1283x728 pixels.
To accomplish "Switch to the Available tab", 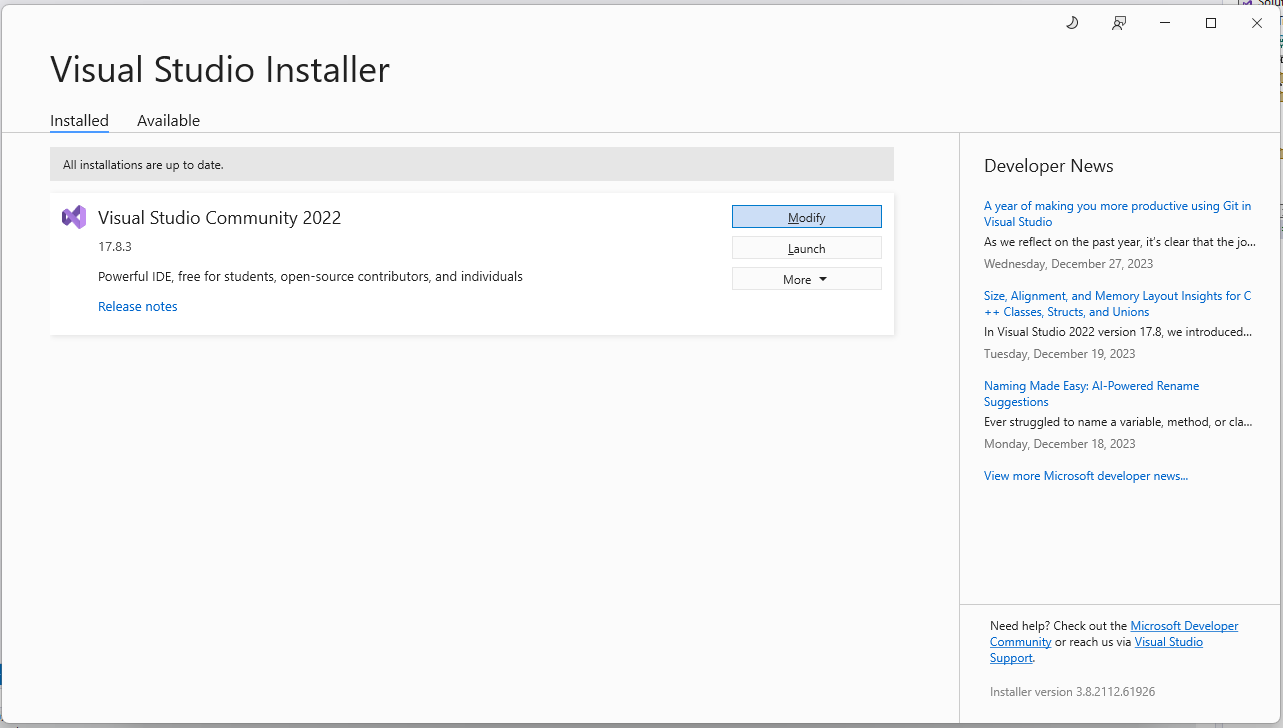I will [x=168, y=120].
